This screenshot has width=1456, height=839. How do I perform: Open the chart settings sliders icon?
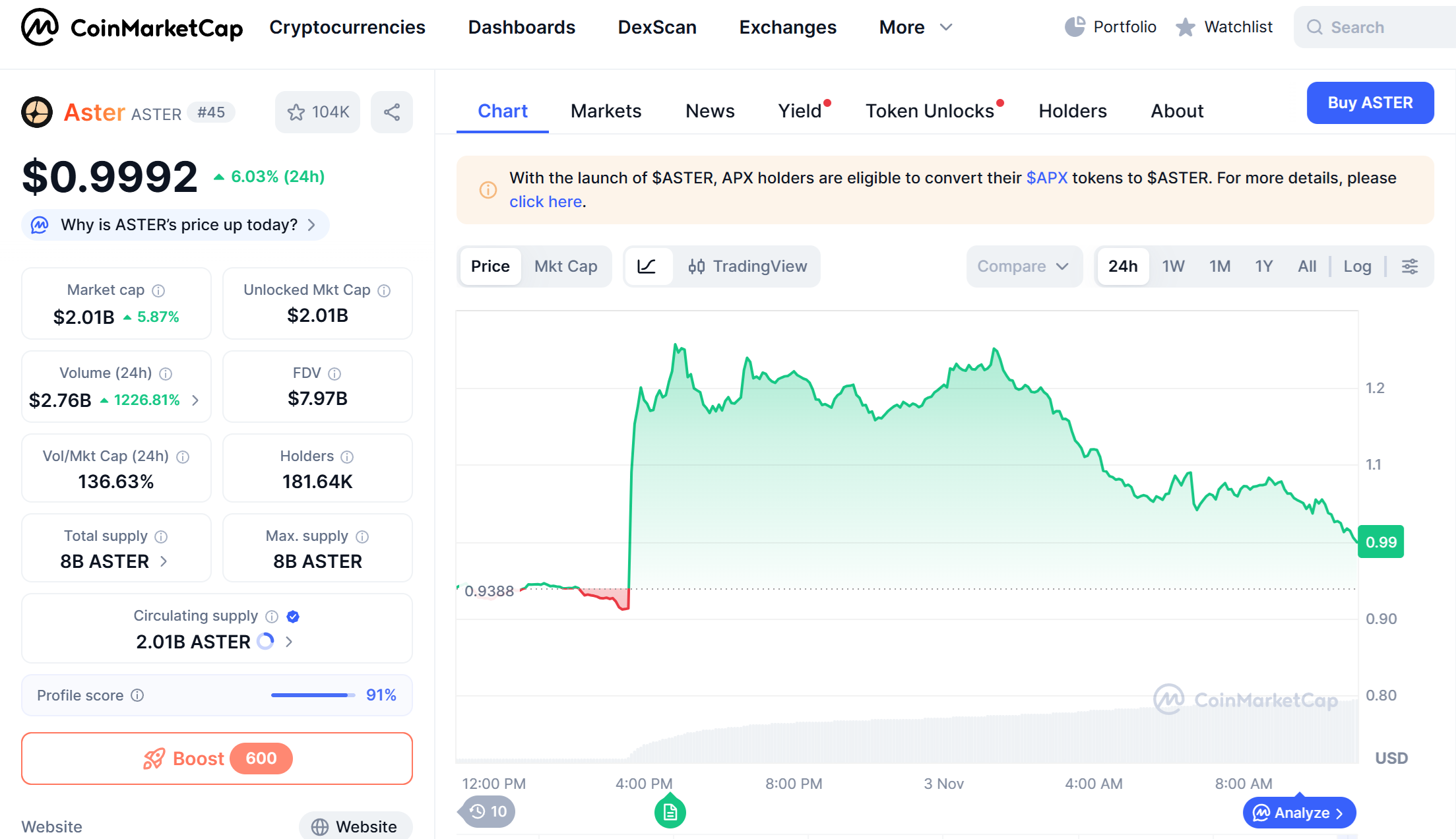click(1409, 266)
